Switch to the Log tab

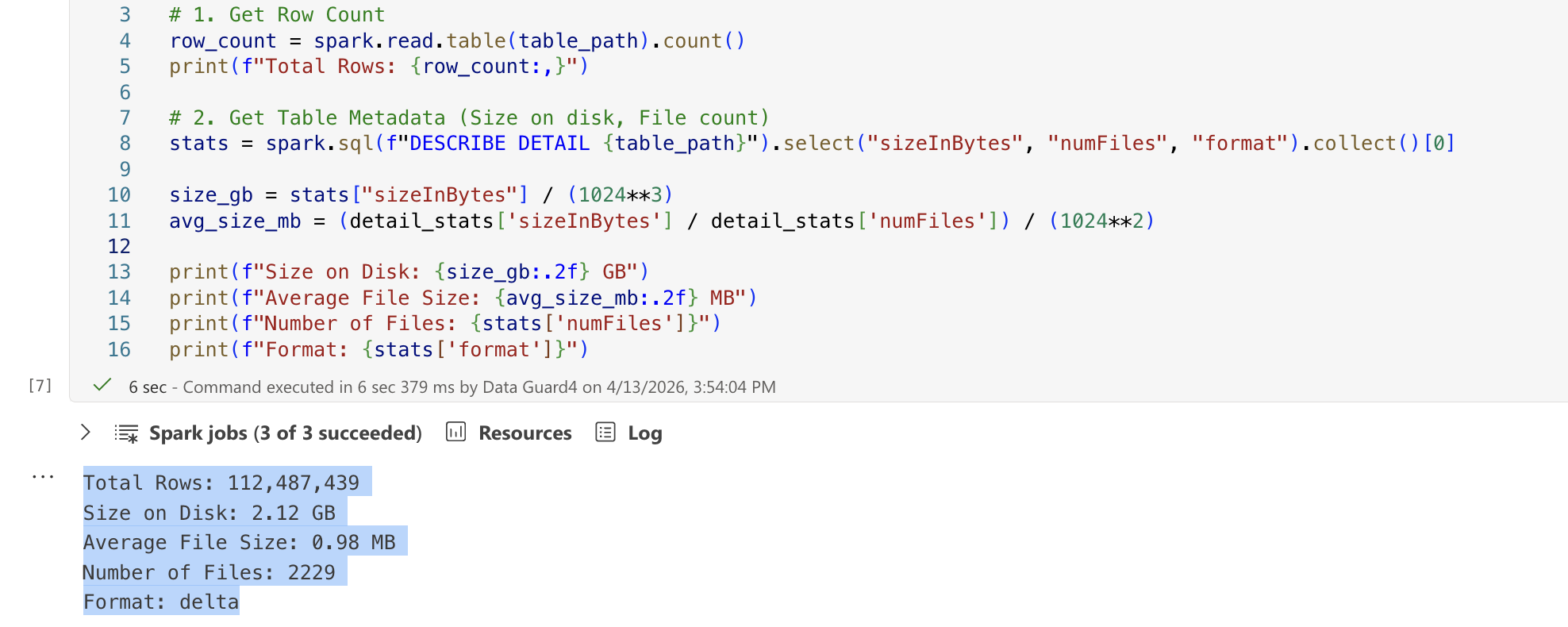coord(644,433)
